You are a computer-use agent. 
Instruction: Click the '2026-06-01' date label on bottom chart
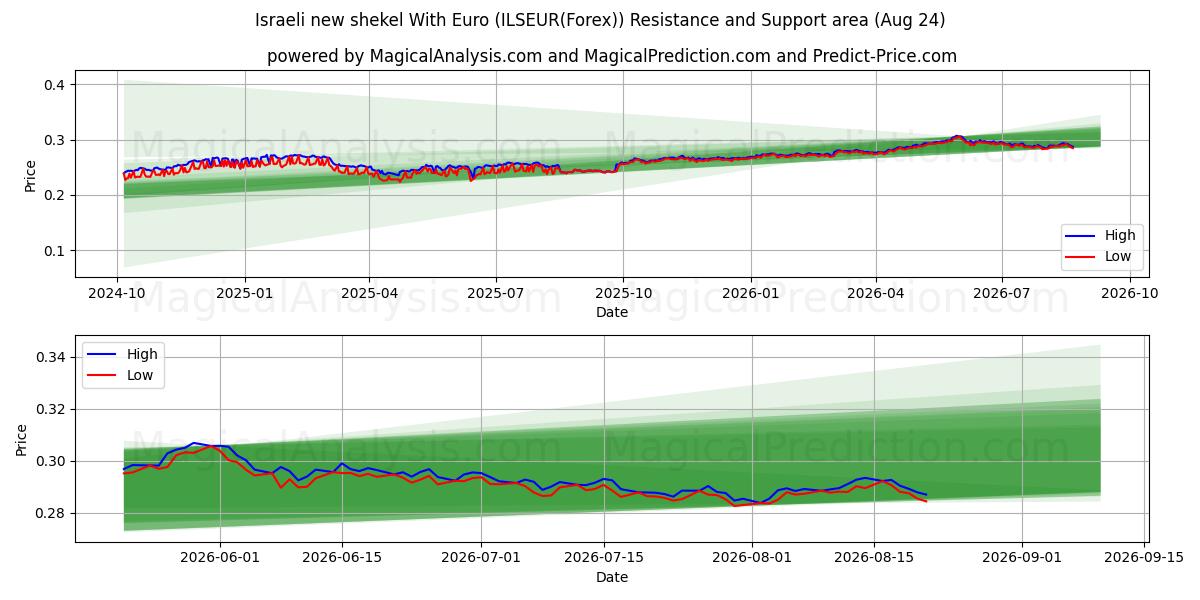pyautogui.click(x=220, y=559)
